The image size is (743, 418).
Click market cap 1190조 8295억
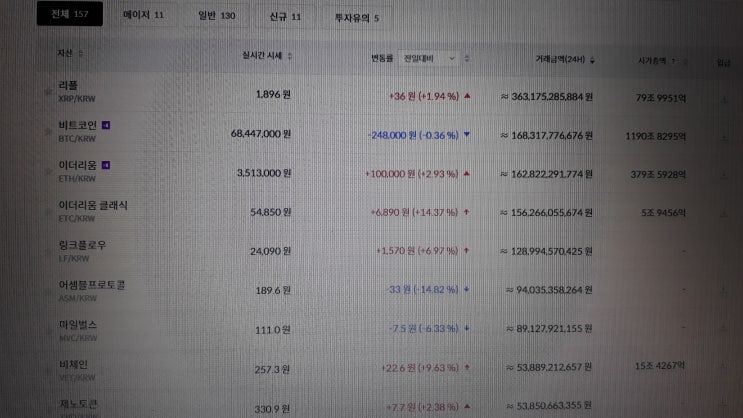tap(655, 136)
